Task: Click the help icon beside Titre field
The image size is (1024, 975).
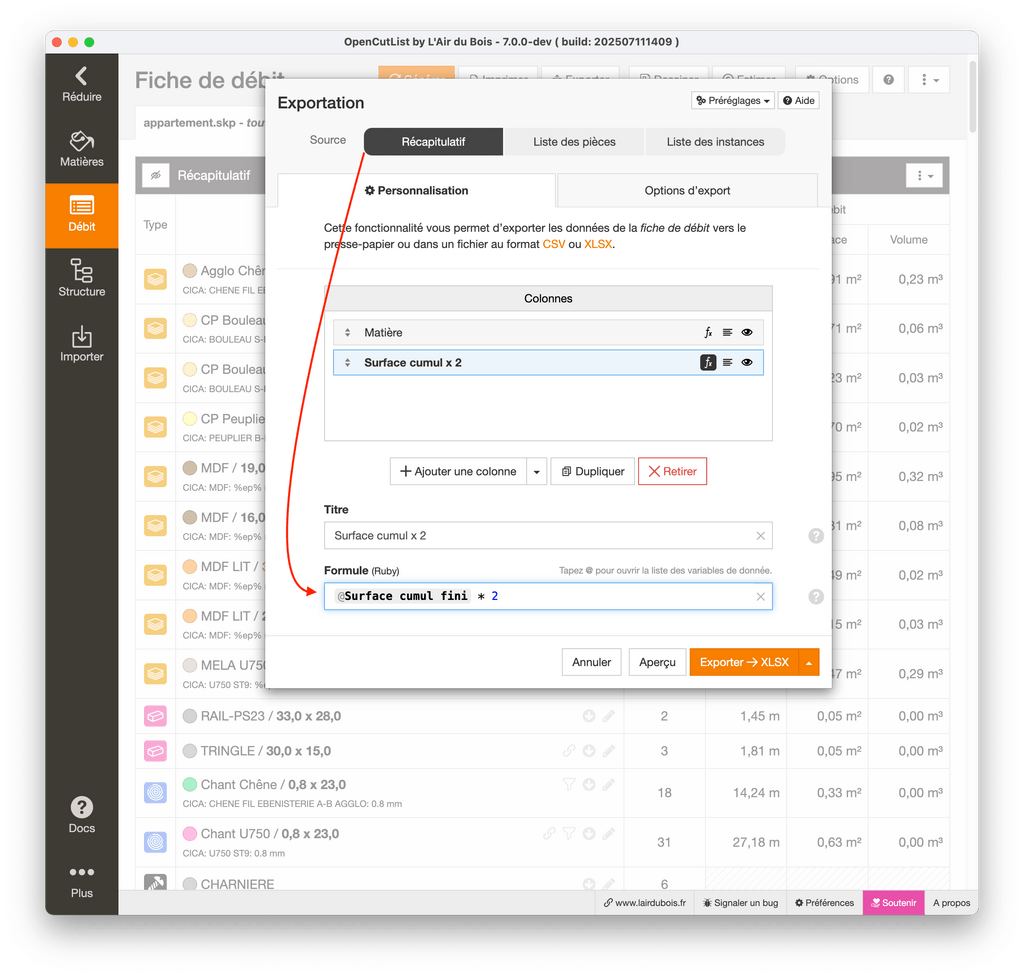Action: pos(816,536)
